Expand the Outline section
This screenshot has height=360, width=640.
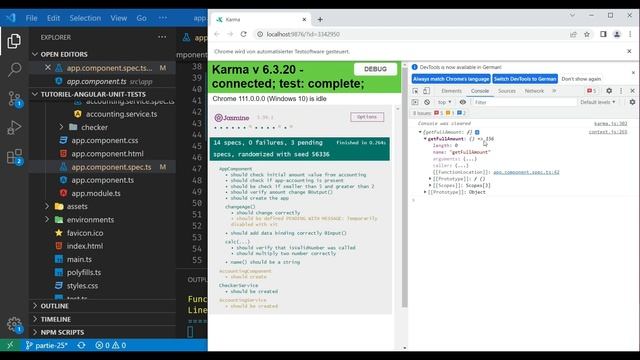35,306
